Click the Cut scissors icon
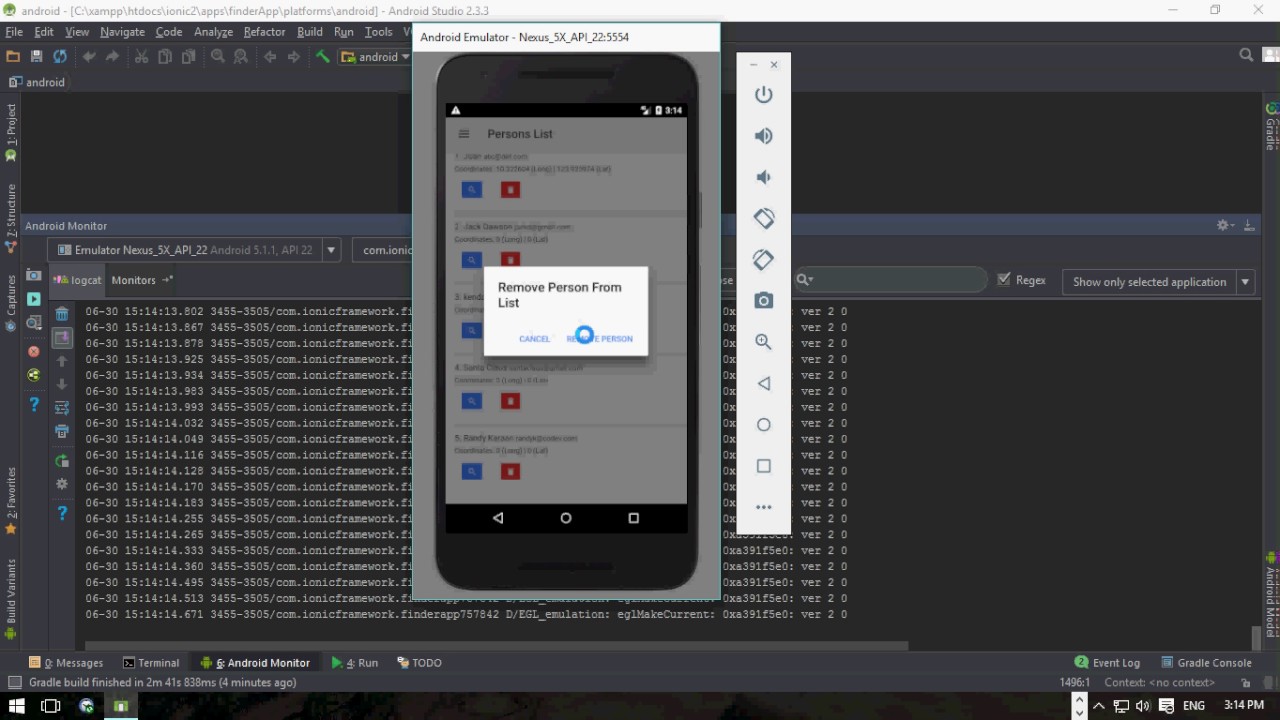1280x720 pixels. pyautogui.click(x=141, y=57)
